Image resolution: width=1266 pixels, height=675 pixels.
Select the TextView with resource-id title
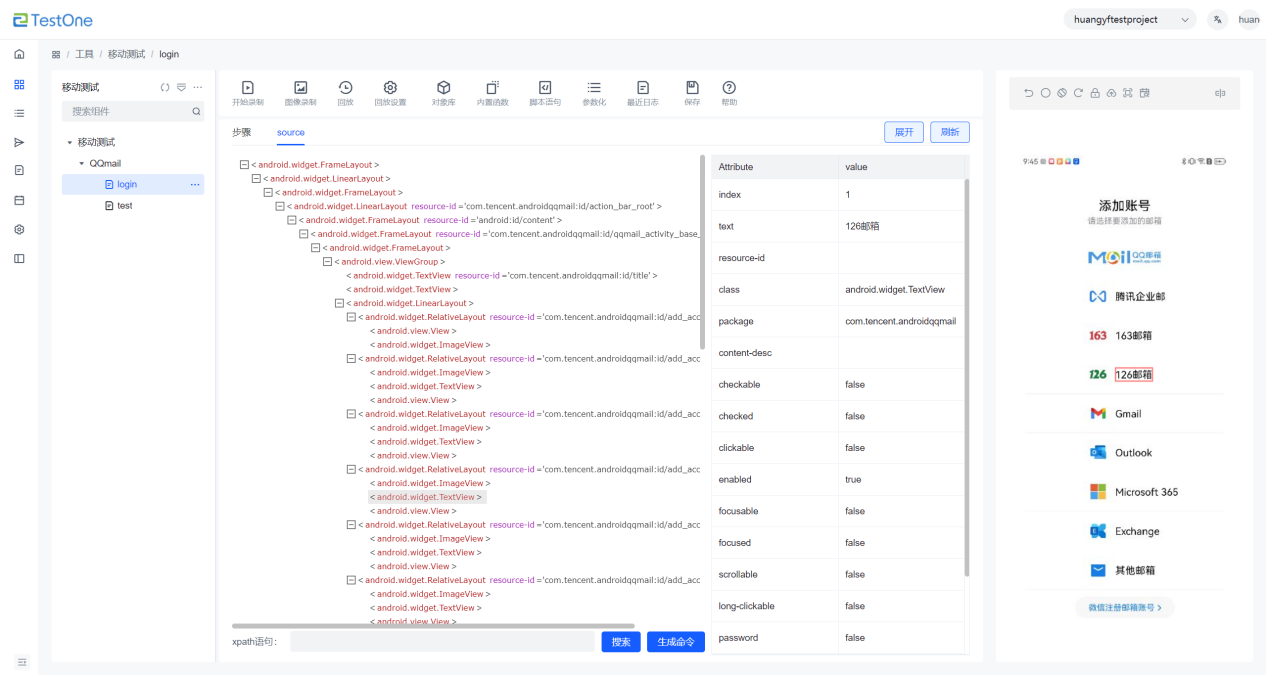tap(502, 275)
